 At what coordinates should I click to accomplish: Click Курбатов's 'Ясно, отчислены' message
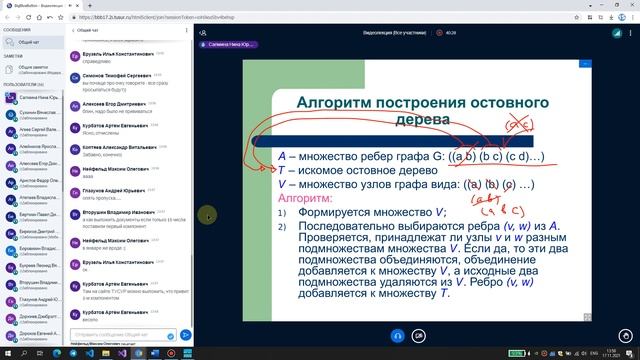[x=100, y=133]
